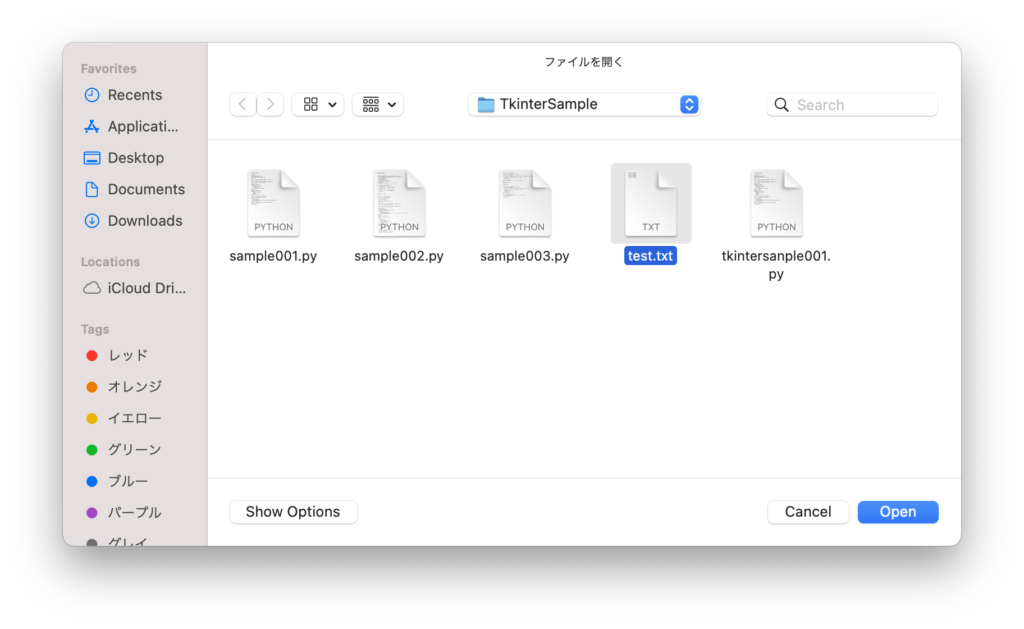Open the Downloads folder in sidebar
This screenshot has height=629, width=1024.
(135, 221)
